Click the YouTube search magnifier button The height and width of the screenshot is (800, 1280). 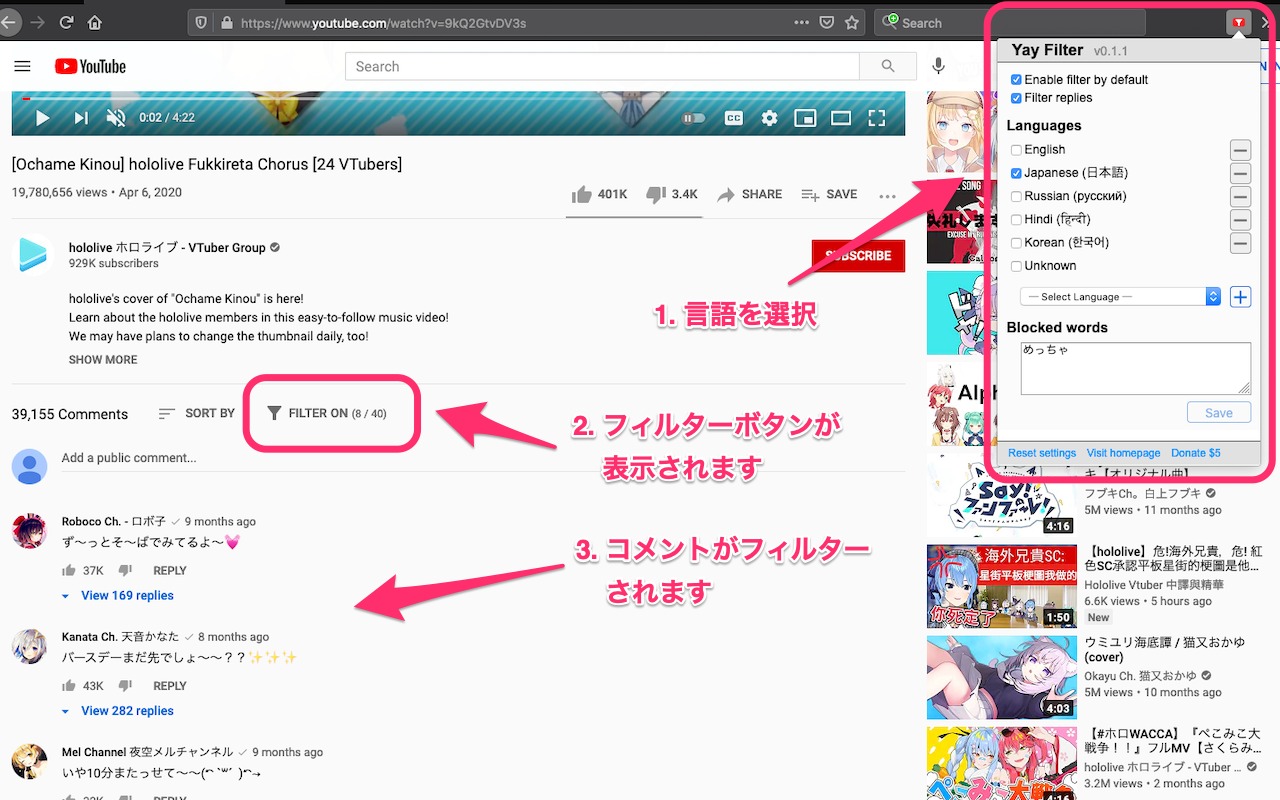click(x=888, y=67)
